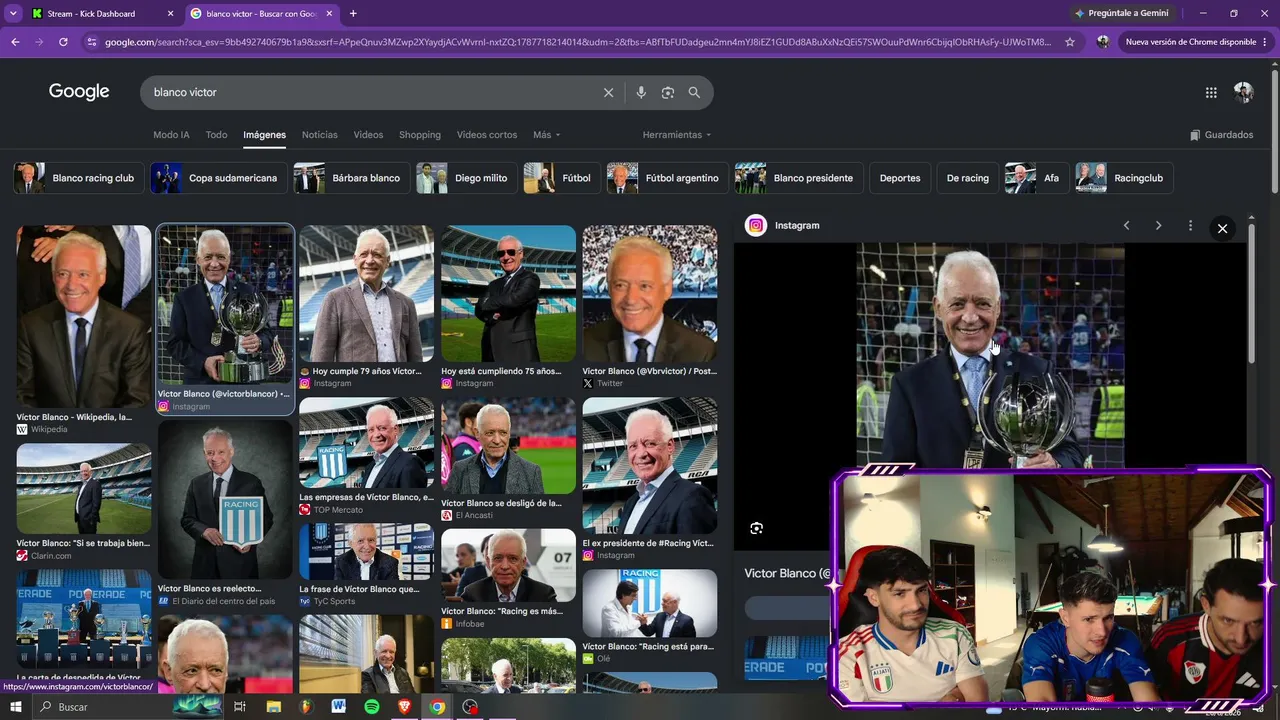Filter by Bárbara blanco chip
Screen dimensions: 1280x720
coord(352,178)
